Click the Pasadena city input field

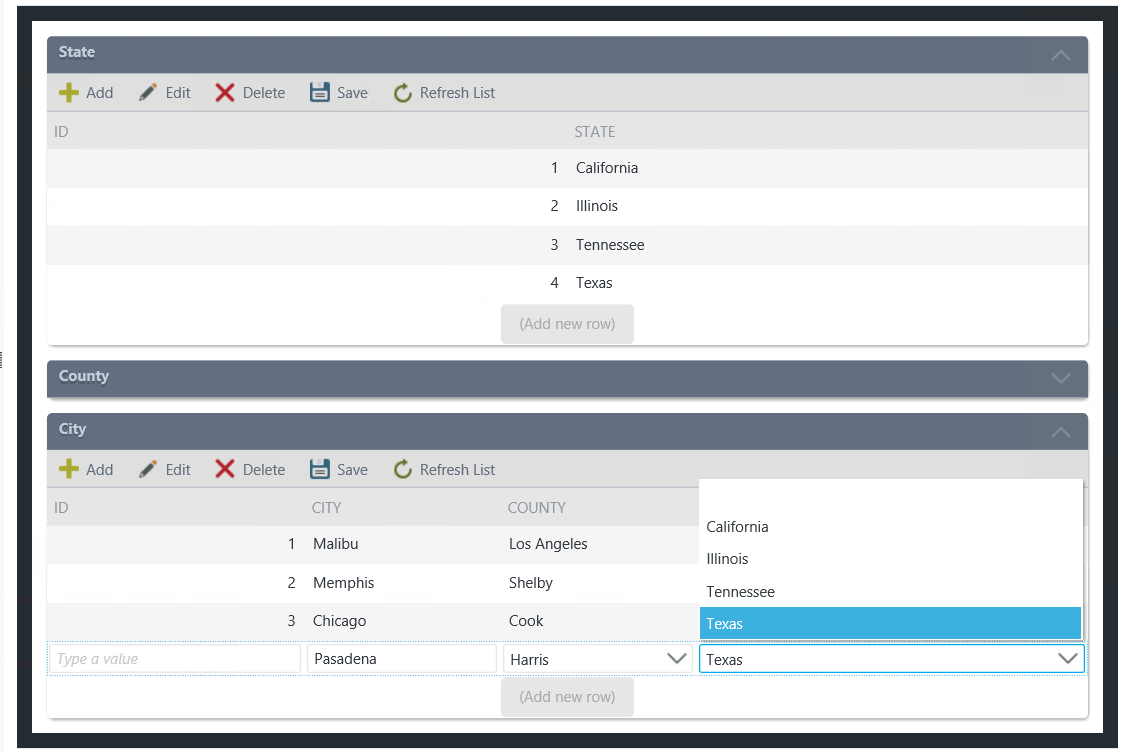click(x=402, y=659)
